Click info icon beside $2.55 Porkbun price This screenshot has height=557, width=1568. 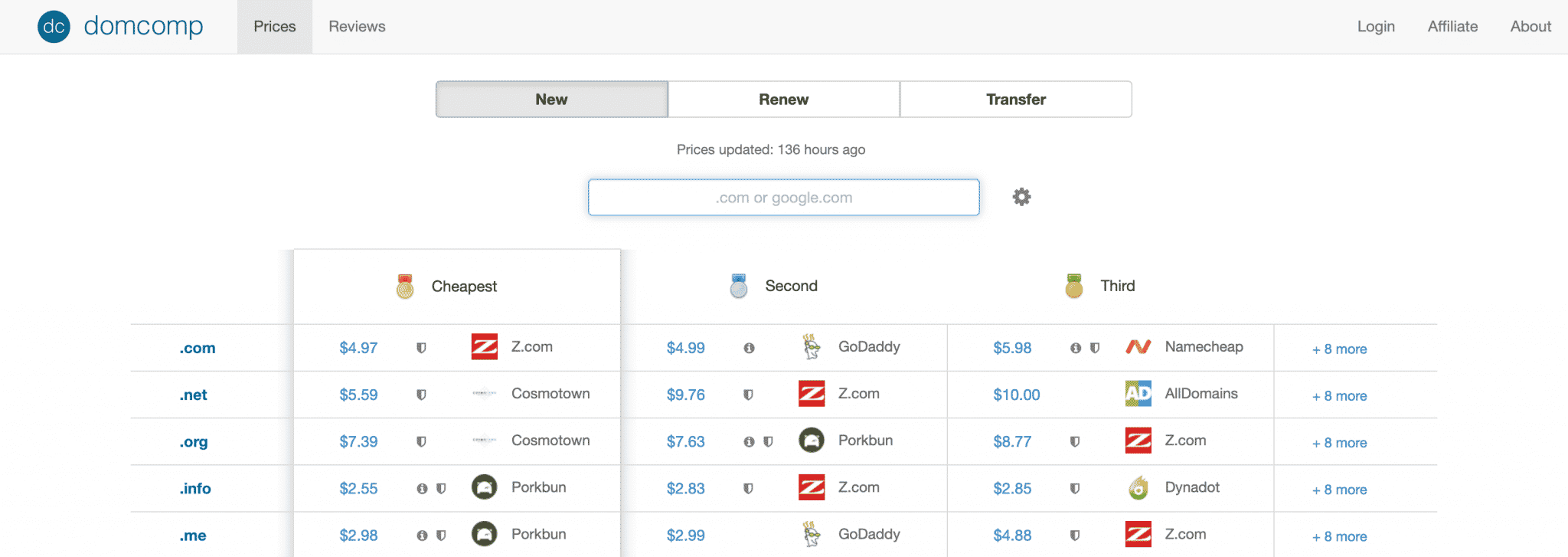coord(422,488)
